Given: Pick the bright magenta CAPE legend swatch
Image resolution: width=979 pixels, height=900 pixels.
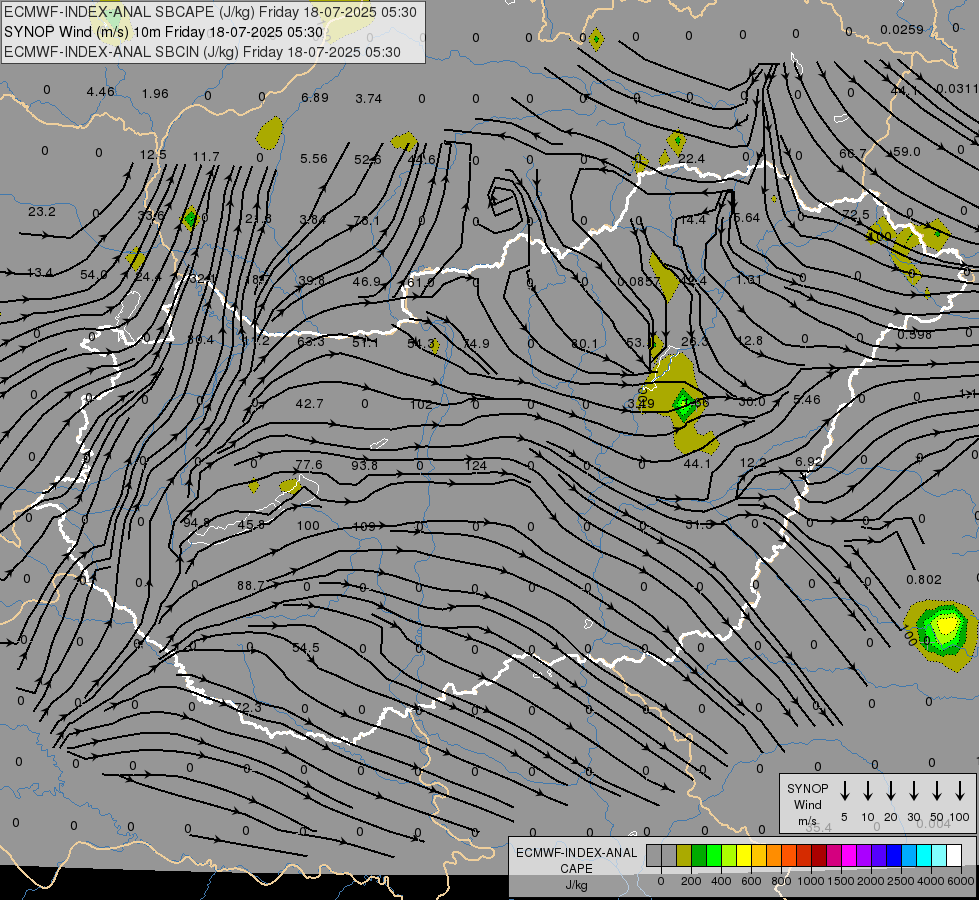Looking at the screenshot, I should pyautogui.click(x=849, y=855).
